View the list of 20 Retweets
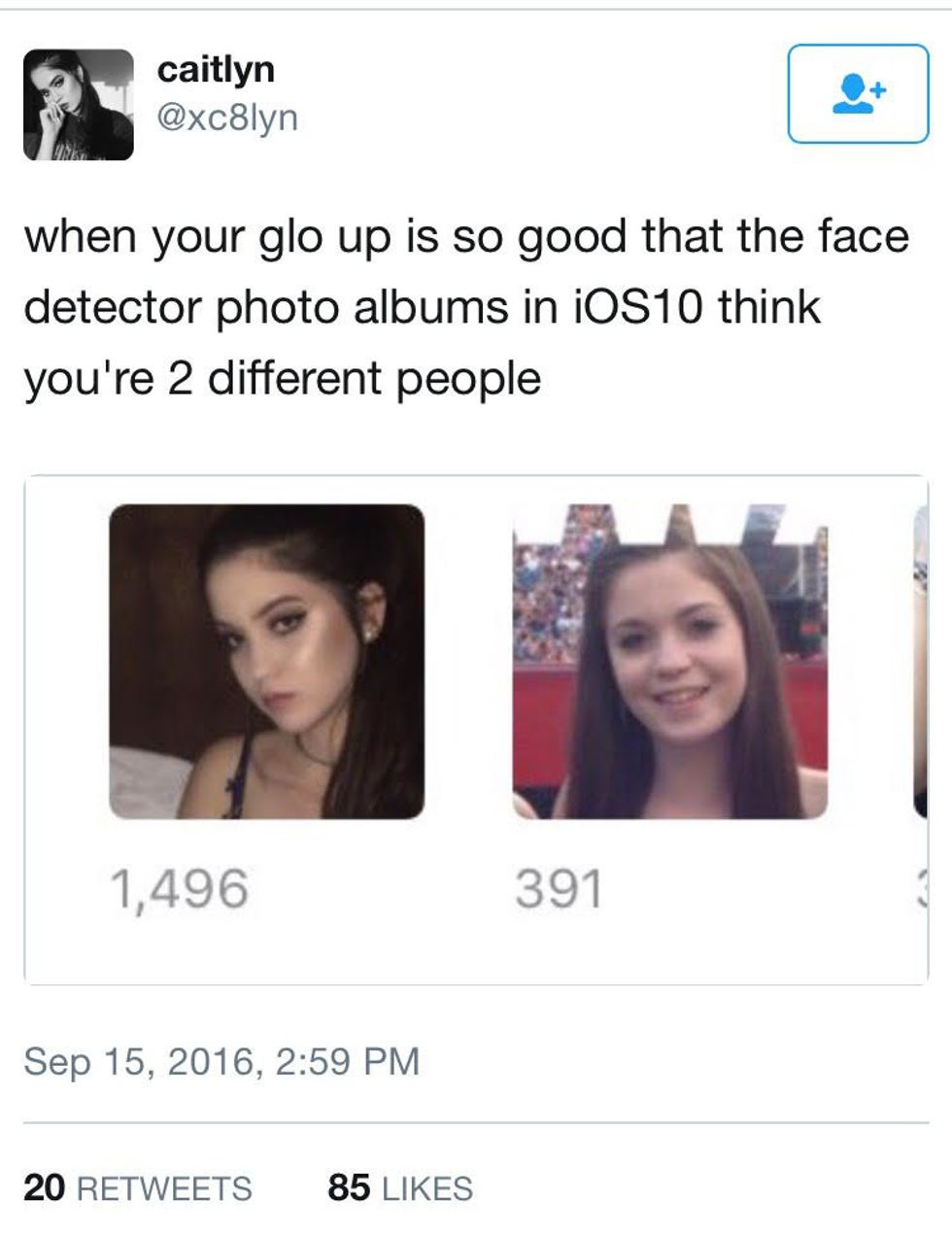This screenshot has height=1235, width=952. point(137,1187)
